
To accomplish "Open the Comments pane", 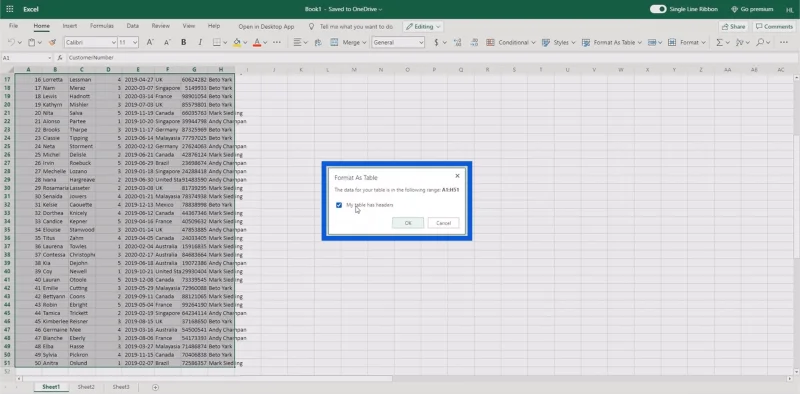I will pyautogui.click(x=774, y=27).
